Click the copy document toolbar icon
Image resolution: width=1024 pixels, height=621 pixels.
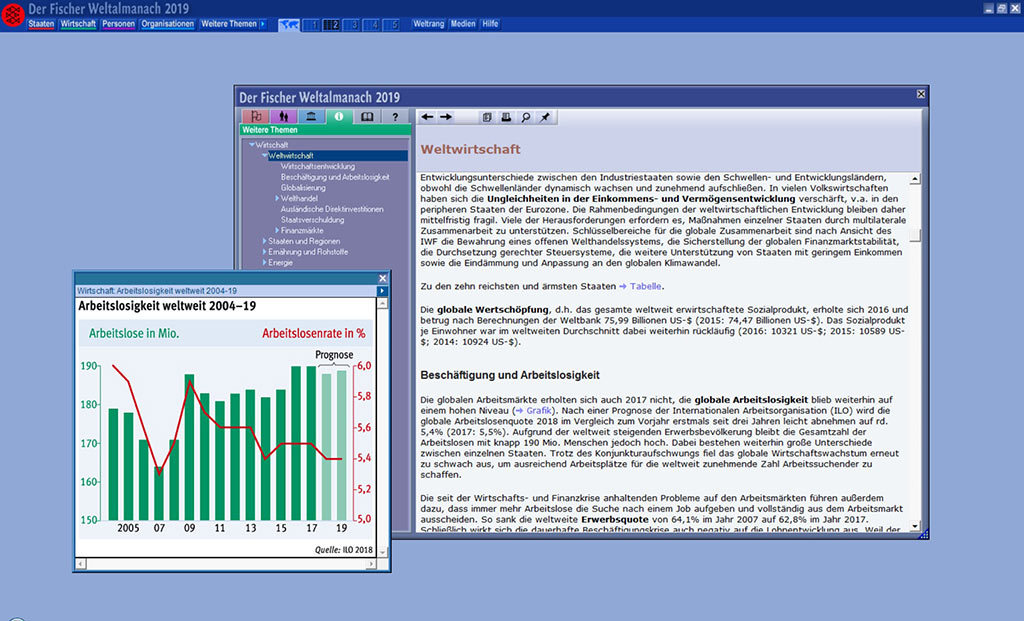coord(487,118)
